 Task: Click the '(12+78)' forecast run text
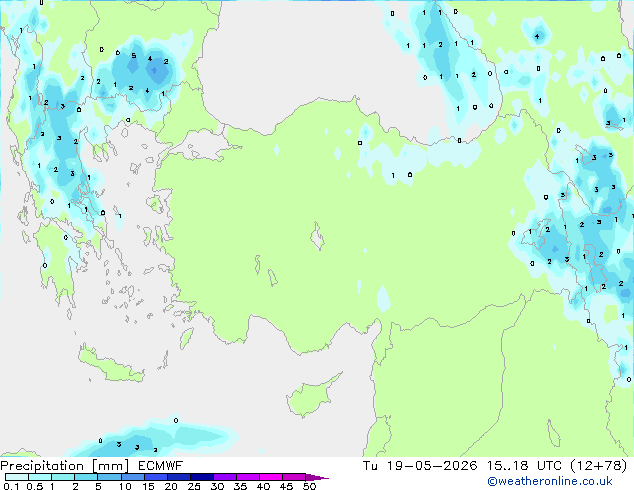pyautogui.click(x=598, y=466)
